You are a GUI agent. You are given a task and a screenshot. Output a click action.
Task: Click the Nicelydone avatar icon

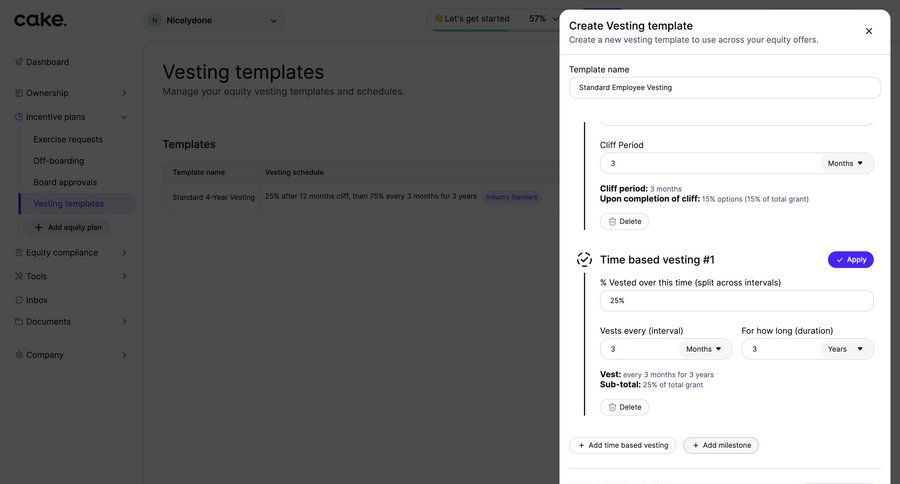[154, 20]
